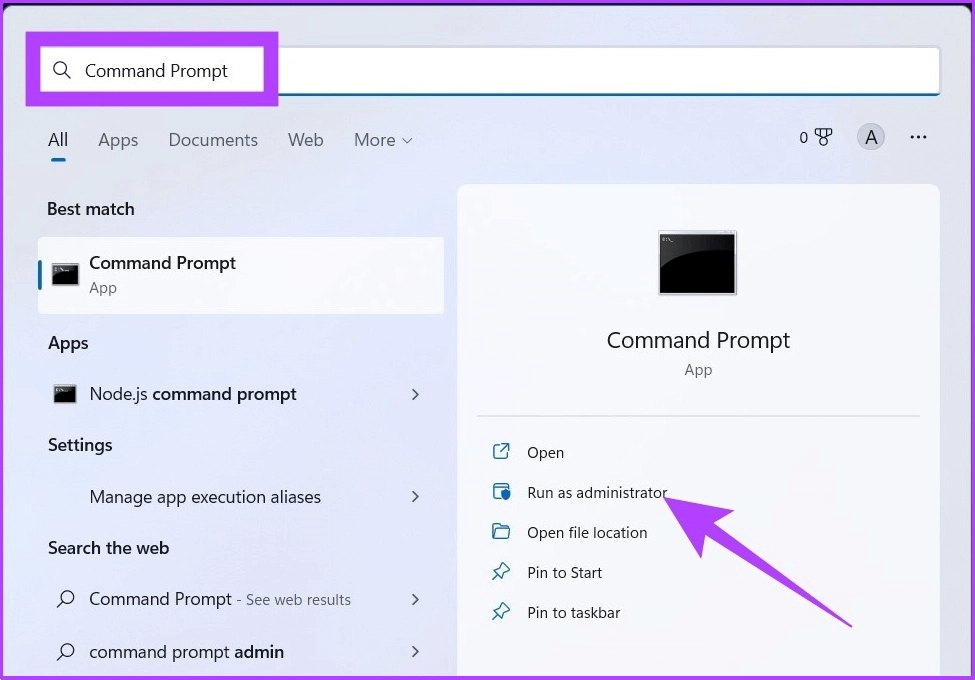
Task: Click search icon beside command prompt admin
Action: tap(65, 651)
